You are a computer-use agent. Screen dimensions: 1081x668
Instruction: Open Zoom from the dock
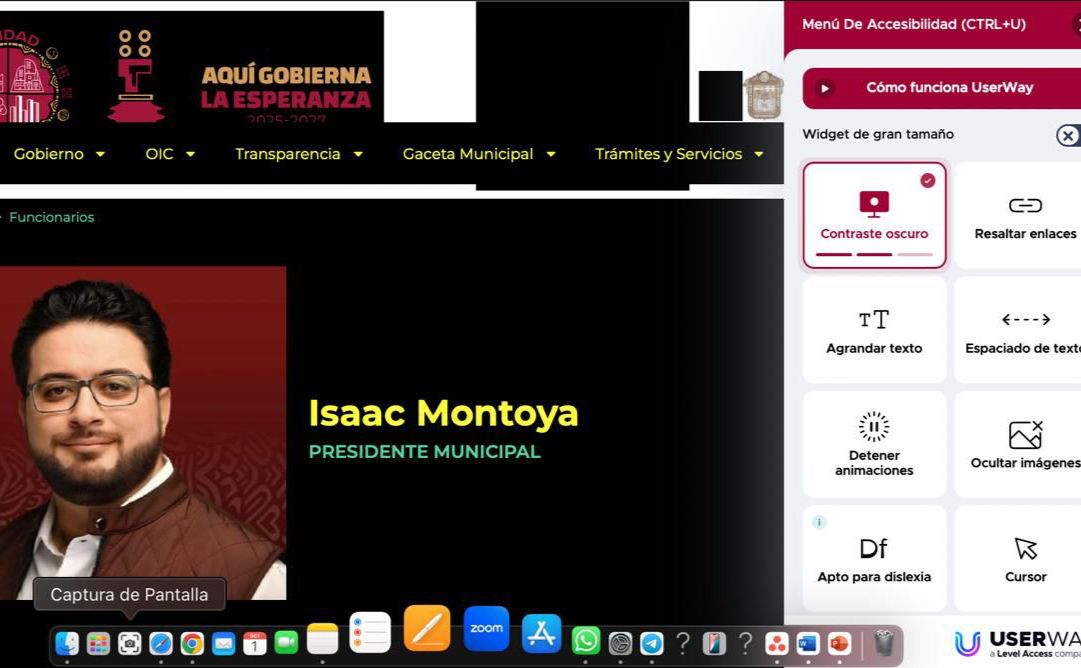486,629
